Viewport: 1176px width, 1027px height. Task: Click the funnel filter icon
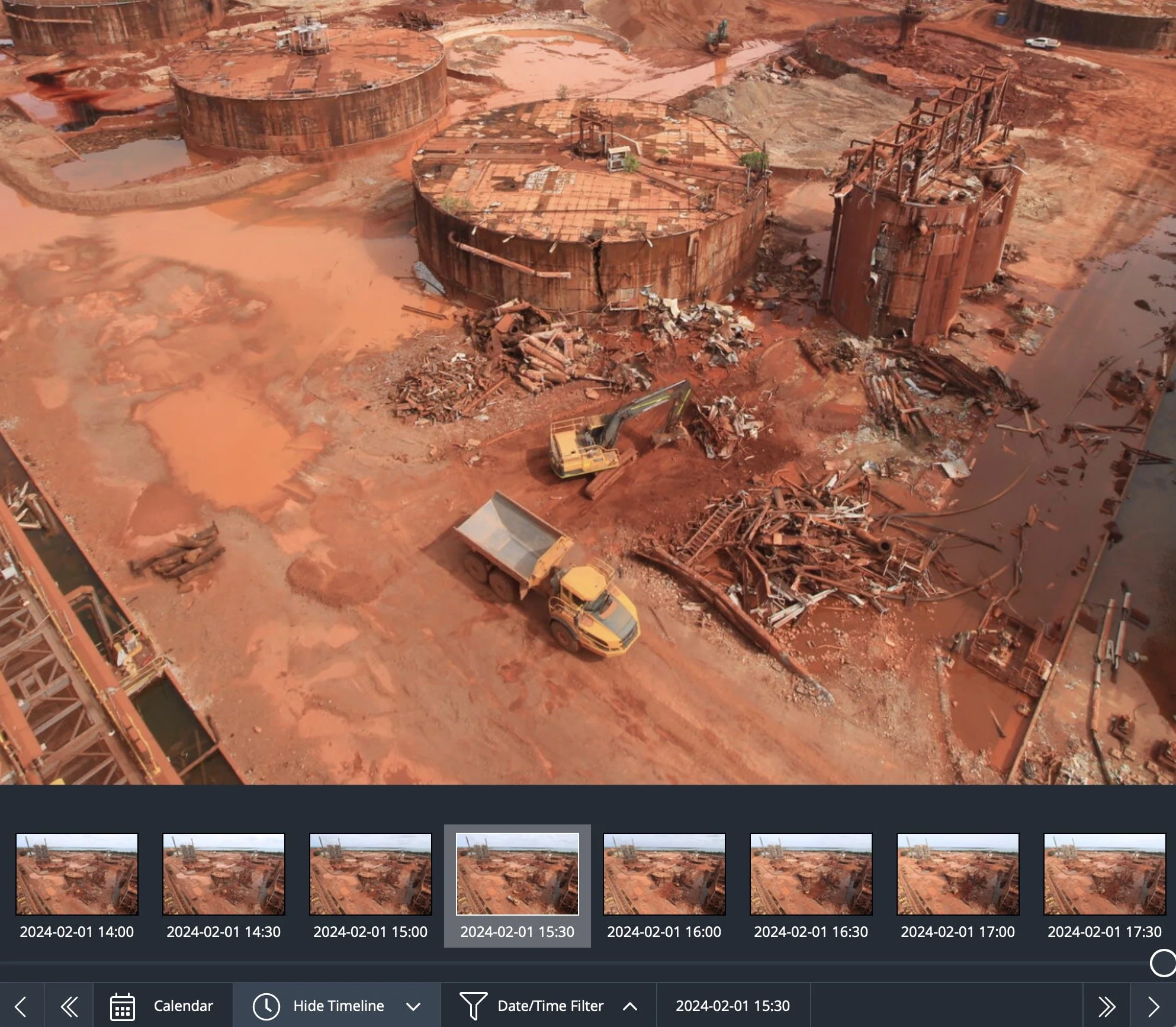coord(473,1006)
